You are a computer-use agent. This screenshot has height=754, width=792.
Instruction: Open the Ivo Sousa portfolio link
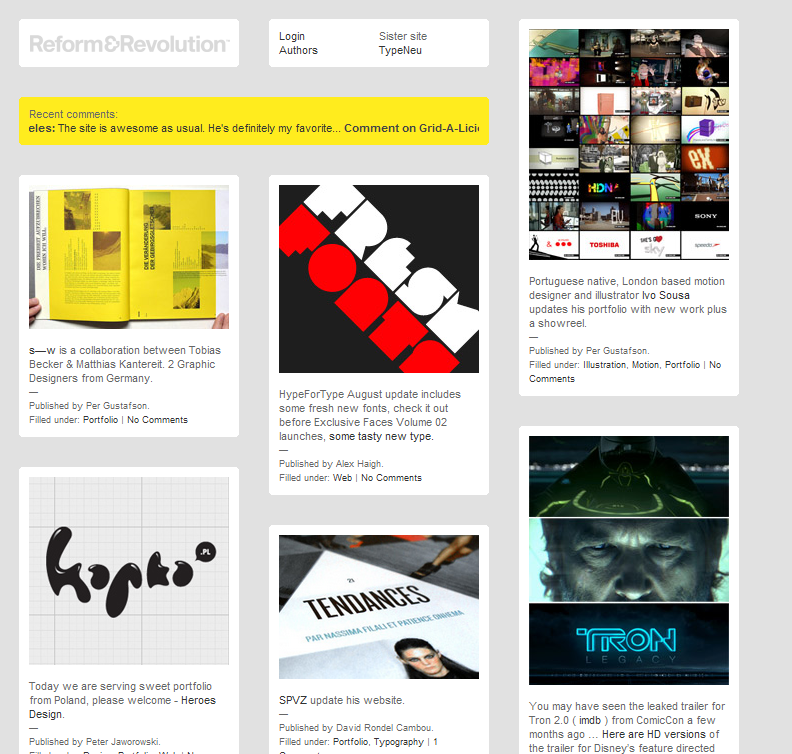(666, 295)
